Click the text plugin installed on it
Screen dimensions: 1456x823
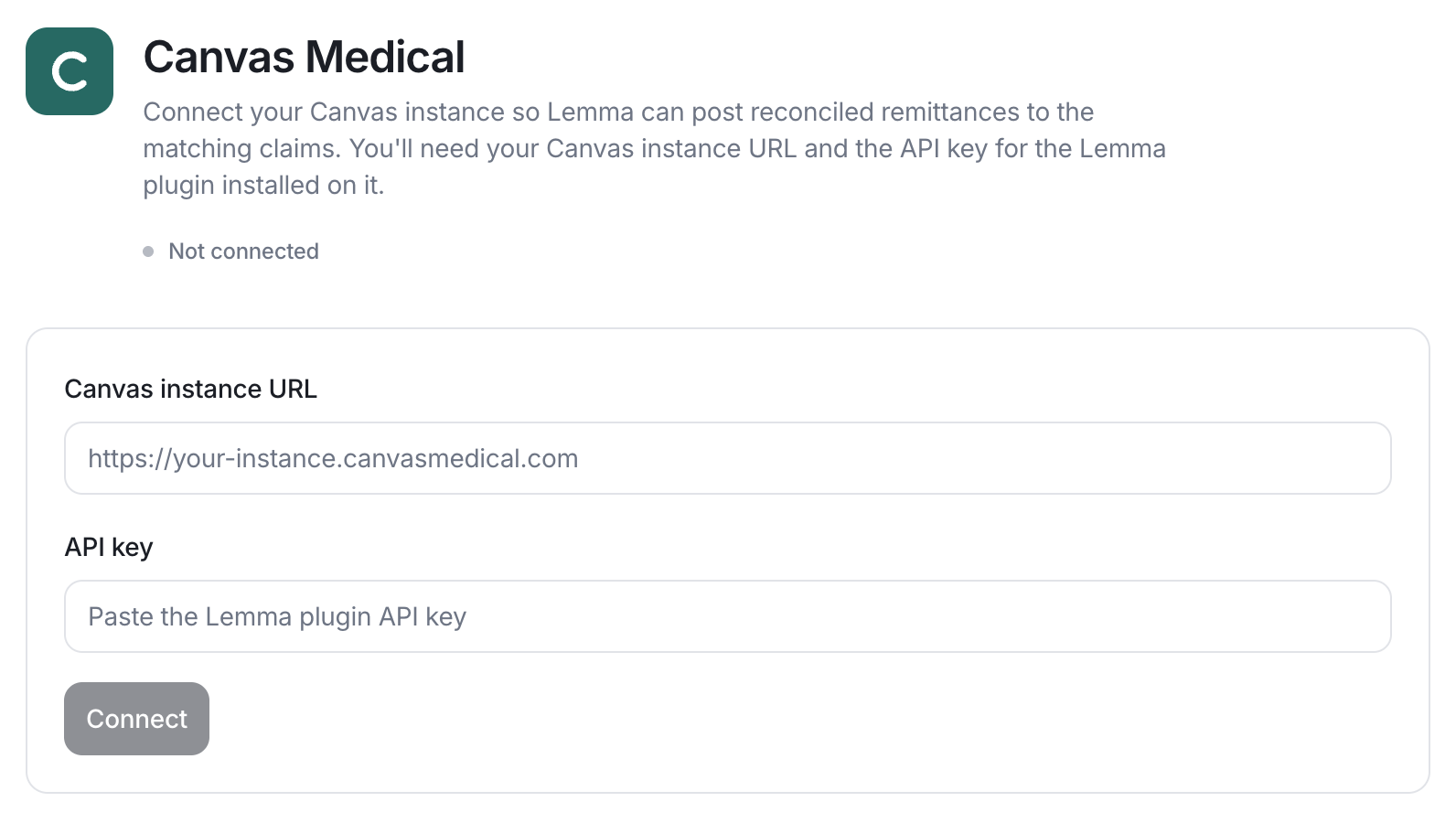(x=263, y=185)
